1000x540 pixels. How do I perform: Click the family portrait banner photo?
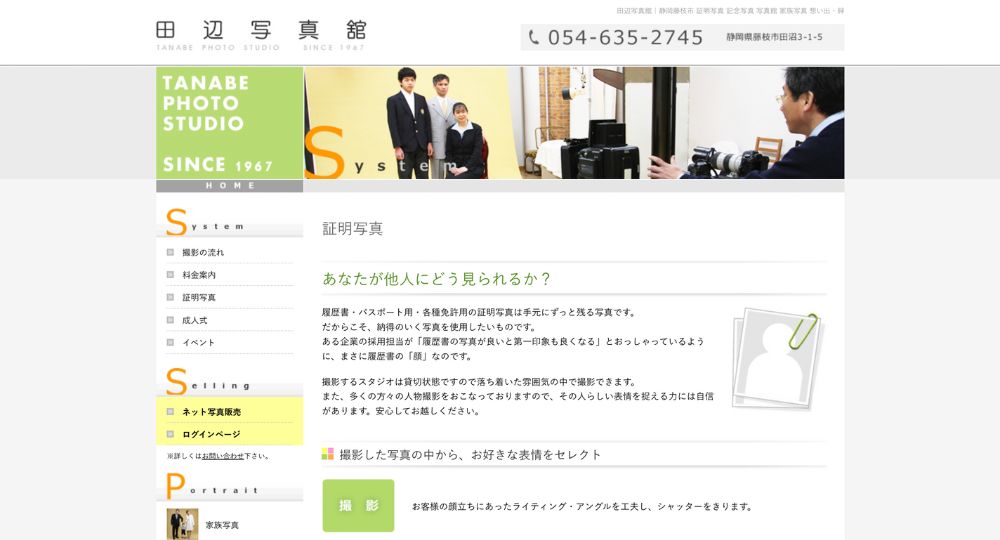[413, 123]
